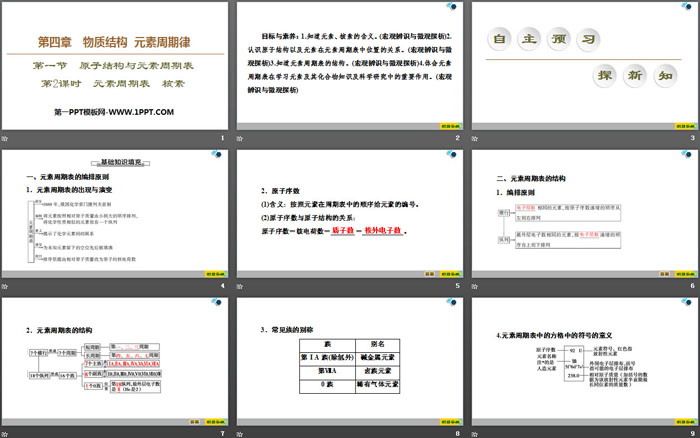Screen dimensions: 700x438
Task: Click slide number 6 label
Action: [x=692, y=286]
